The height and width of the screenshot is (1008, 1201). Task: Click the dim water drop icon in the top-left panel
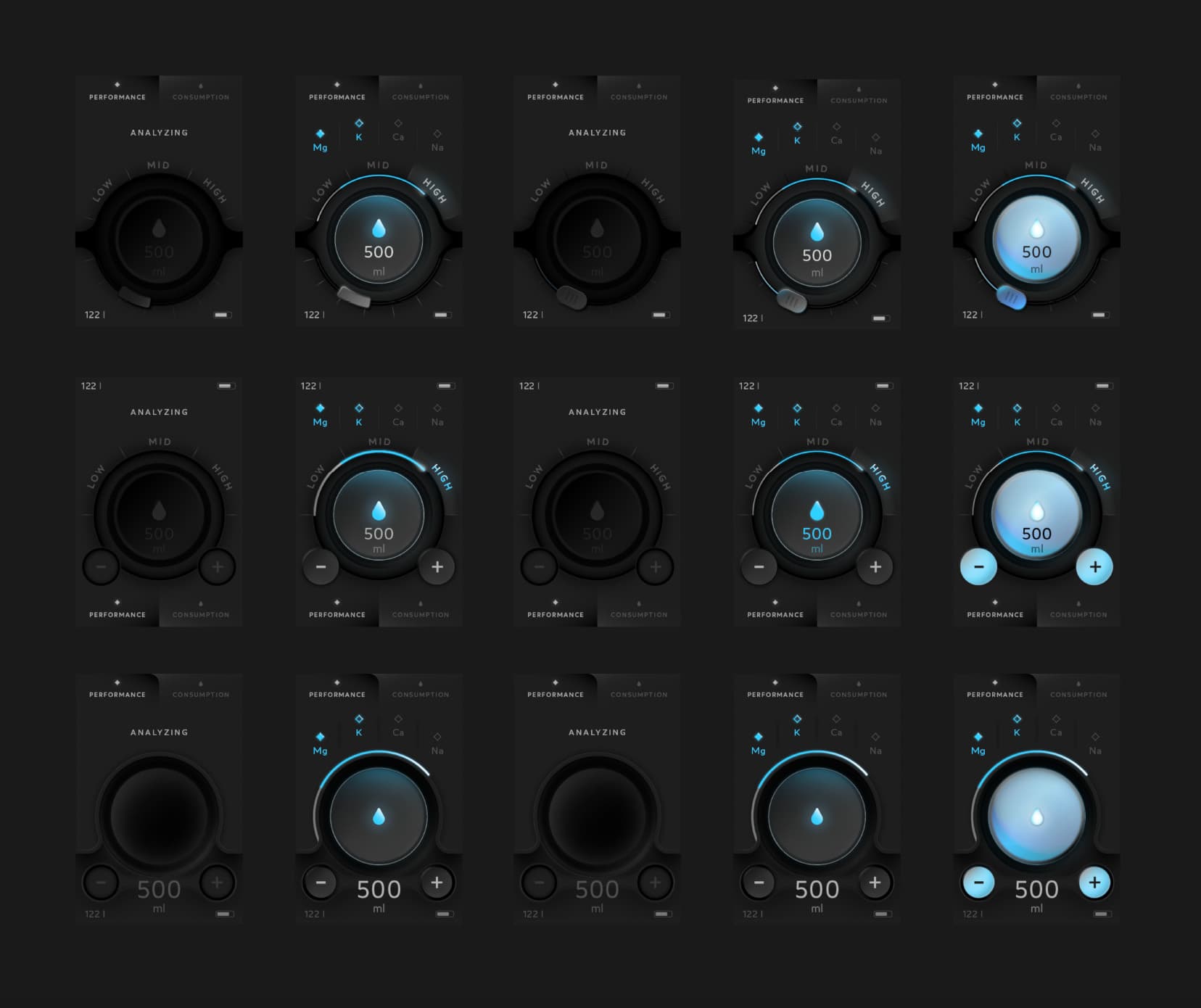pos(159,229)
